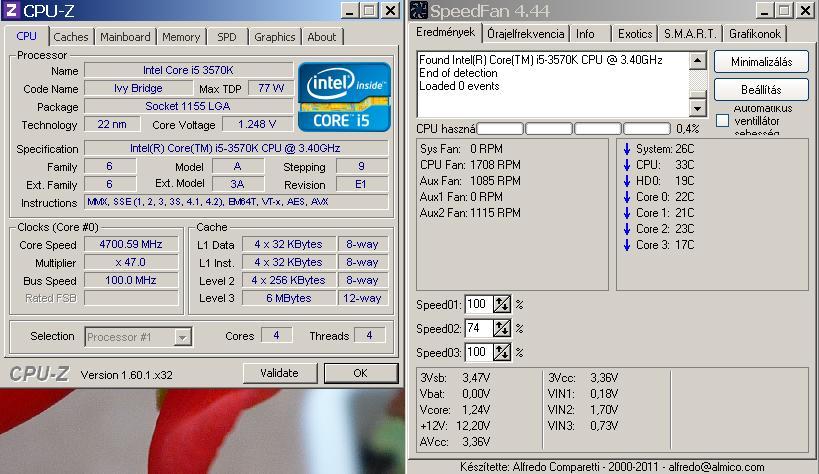Click the arrow icon beside Core 2
Image resolution: width=819 pixels, height=474 pixels.
627,229
